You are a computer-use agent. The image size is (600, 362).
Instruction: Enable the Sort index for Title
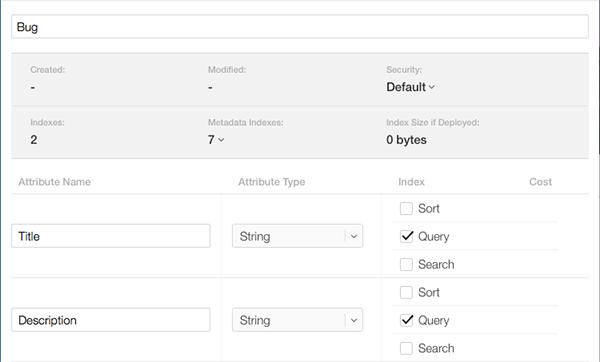(x=406, y=209)
